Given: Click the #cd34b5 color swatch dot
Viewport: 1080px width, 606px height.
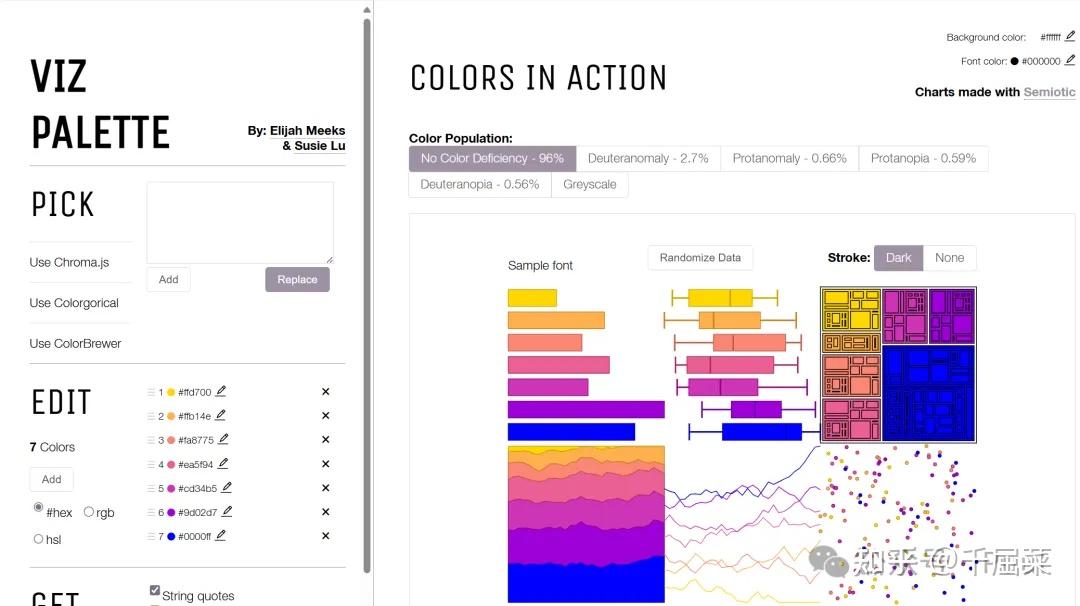Looking at the screenshot, I should coord(171,488).
